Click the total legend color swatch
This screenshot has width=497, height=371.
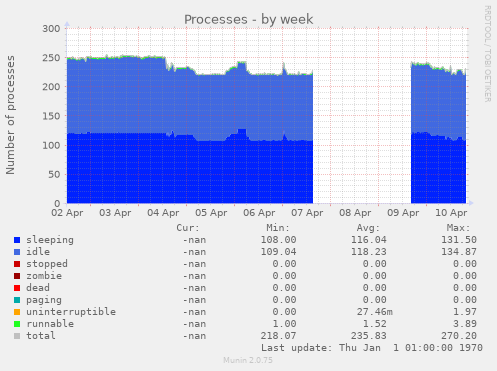click(17, 336)
